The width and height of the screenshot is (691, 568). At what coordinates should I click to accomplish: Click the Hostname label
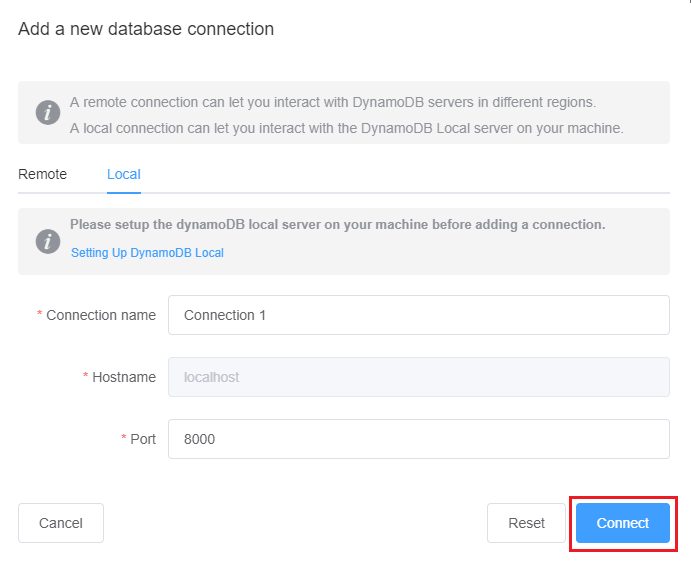coord(124,377)
